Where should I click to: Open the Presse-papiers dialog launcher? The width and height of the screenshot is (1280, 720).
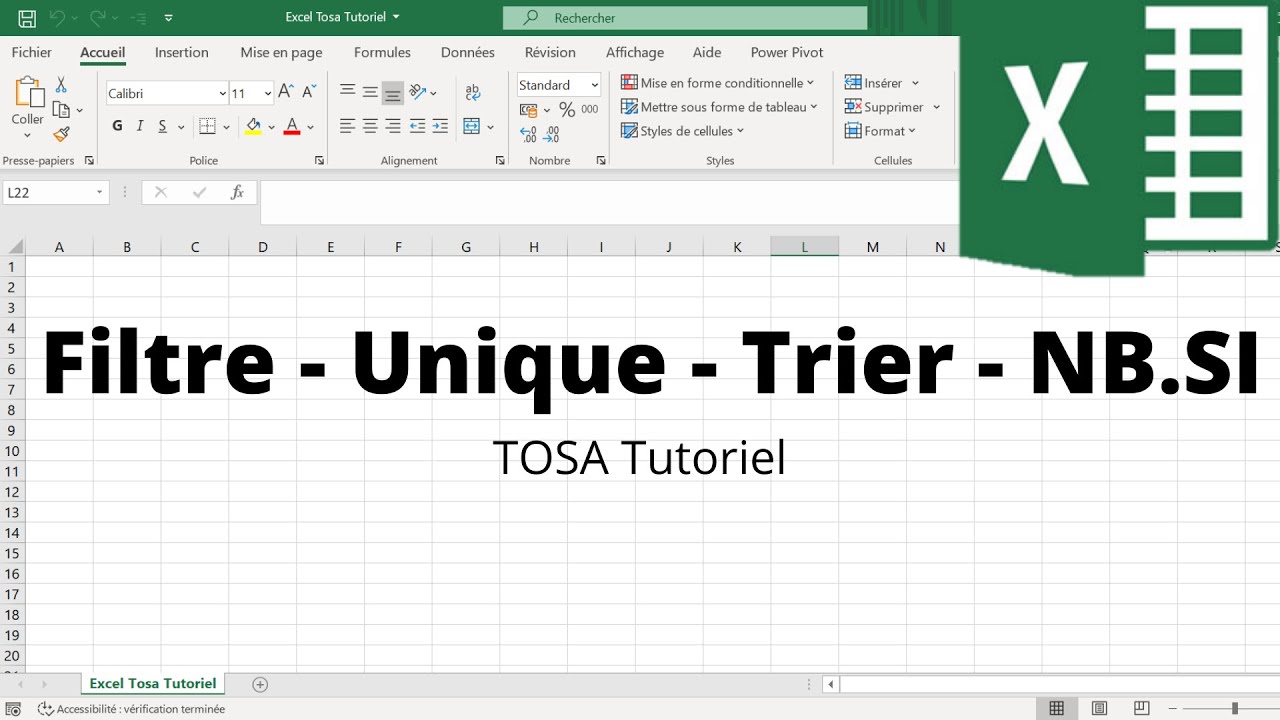(x=89, y=160)
